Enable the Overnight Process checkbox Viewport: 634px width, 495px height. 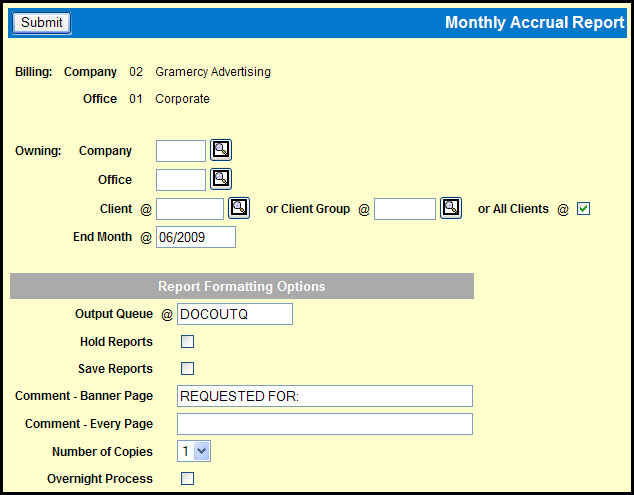187,479
